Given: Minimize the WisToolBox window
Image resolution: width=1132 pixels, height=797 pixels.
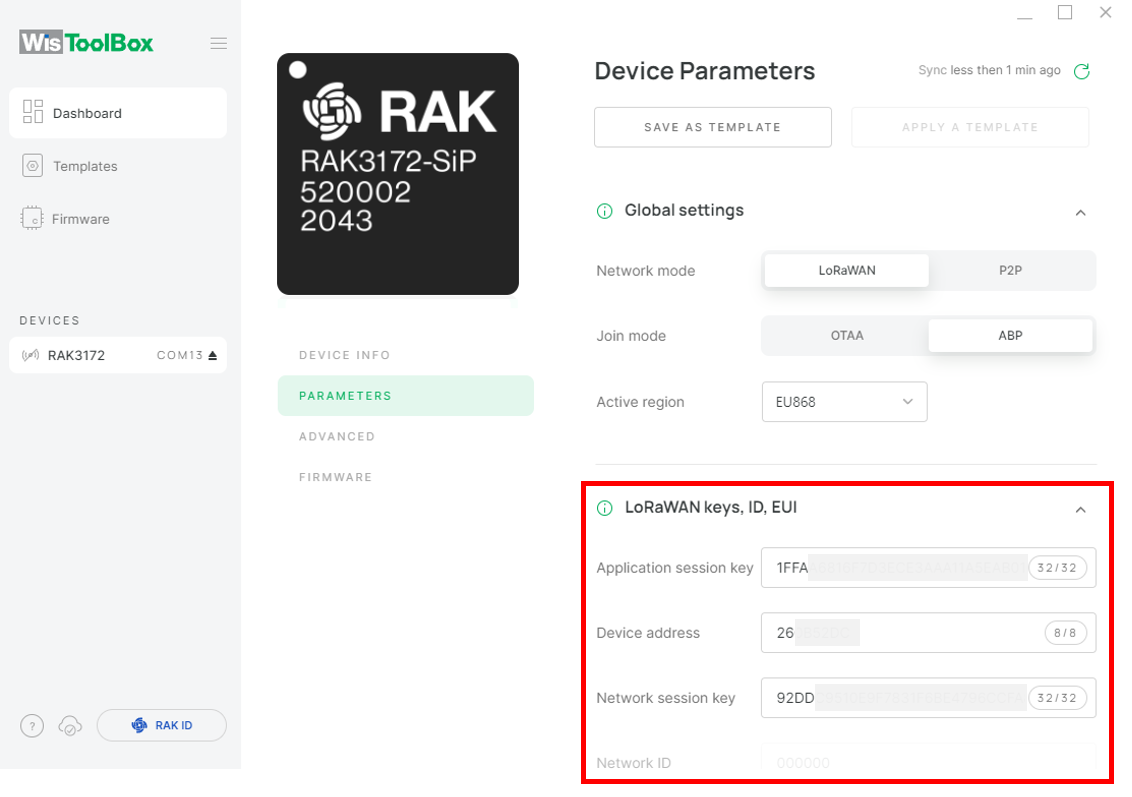Looking at the screenshot, I should pyautogui.click(x=1024, y=17).
